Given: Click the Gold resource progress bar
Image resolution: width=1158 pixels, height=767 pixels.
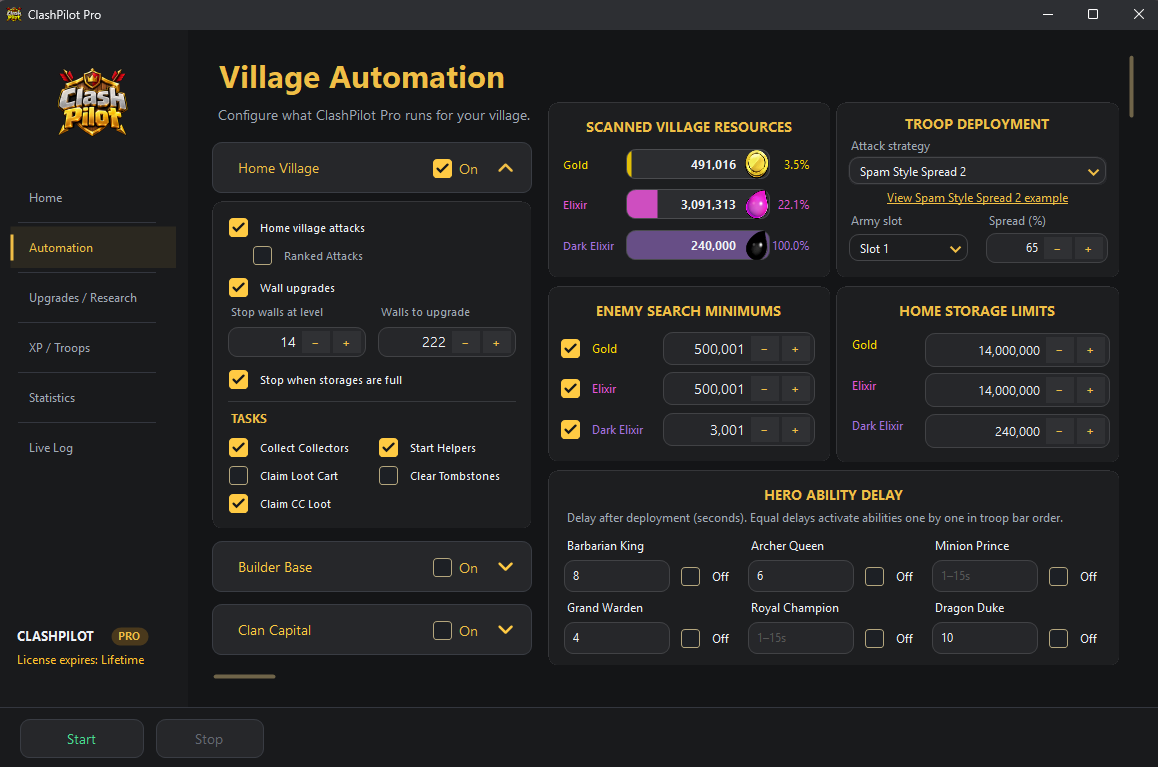Looking at the screenshot, I should coord(698,164).
